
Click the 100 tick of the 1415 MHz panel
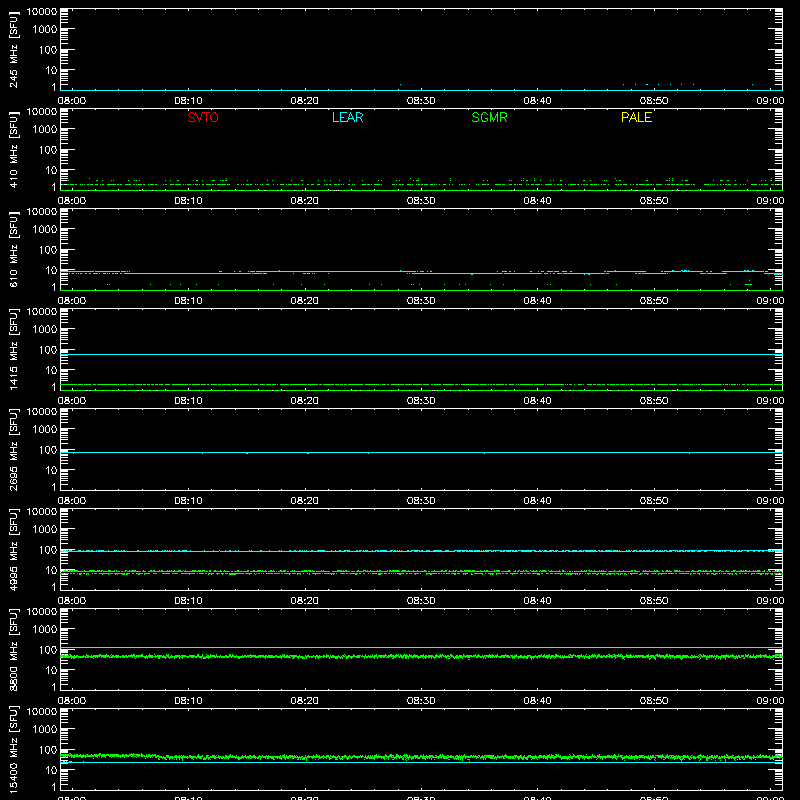point(48,350)
